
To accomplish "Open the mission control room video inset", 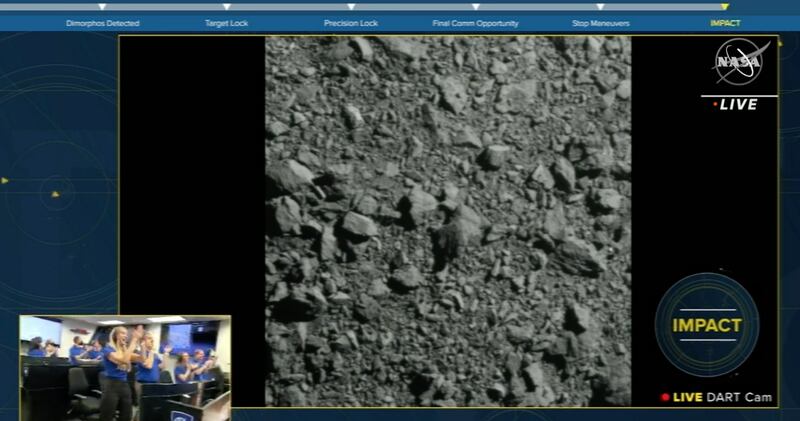I will coord(125,367).
